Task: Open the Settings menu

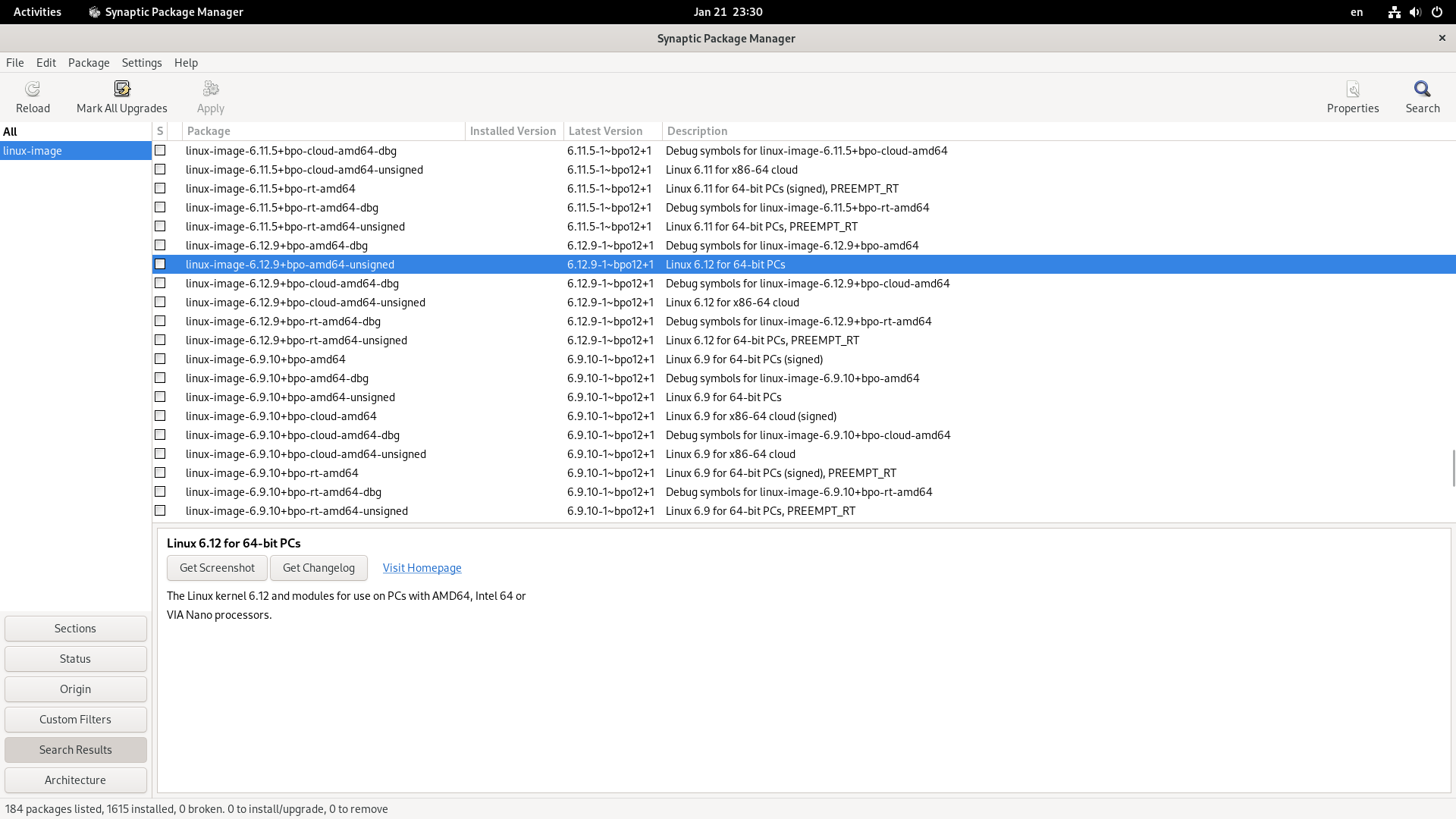Action: (x=142, y=63)
